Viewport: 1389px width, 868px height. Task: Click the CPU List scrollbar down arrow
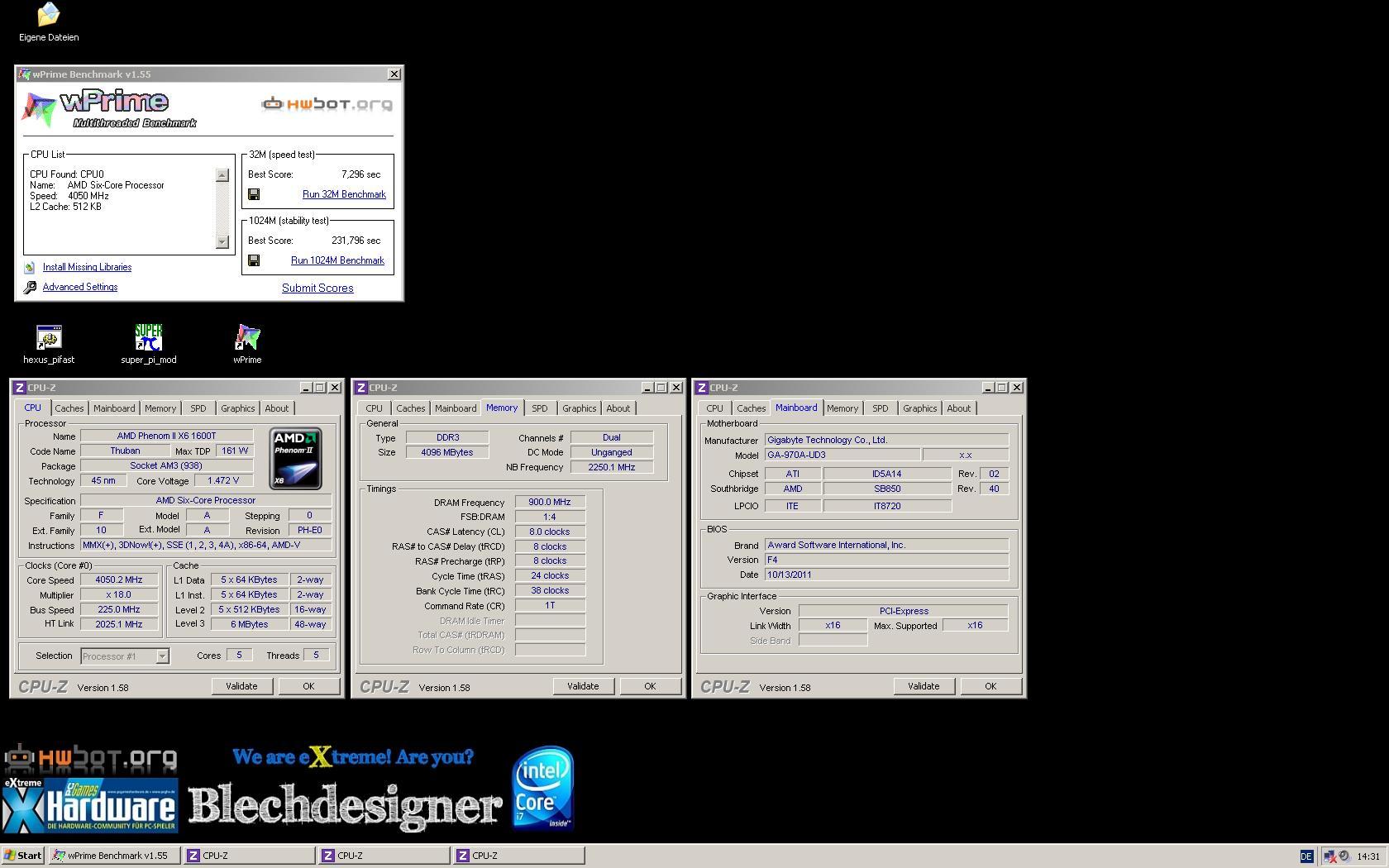pyautogui.click(x=222, y=242)
